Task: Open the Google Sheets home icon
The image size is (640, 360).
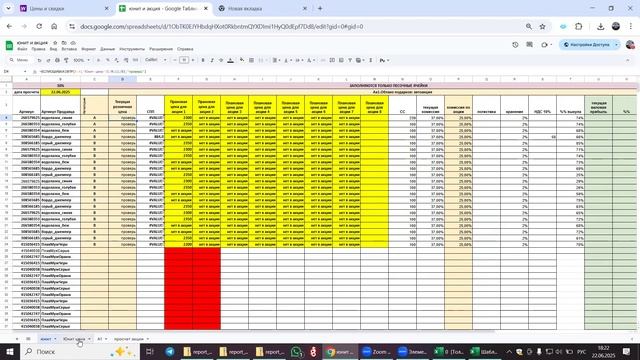Action: pyautogui.click(x=9, y=45)
